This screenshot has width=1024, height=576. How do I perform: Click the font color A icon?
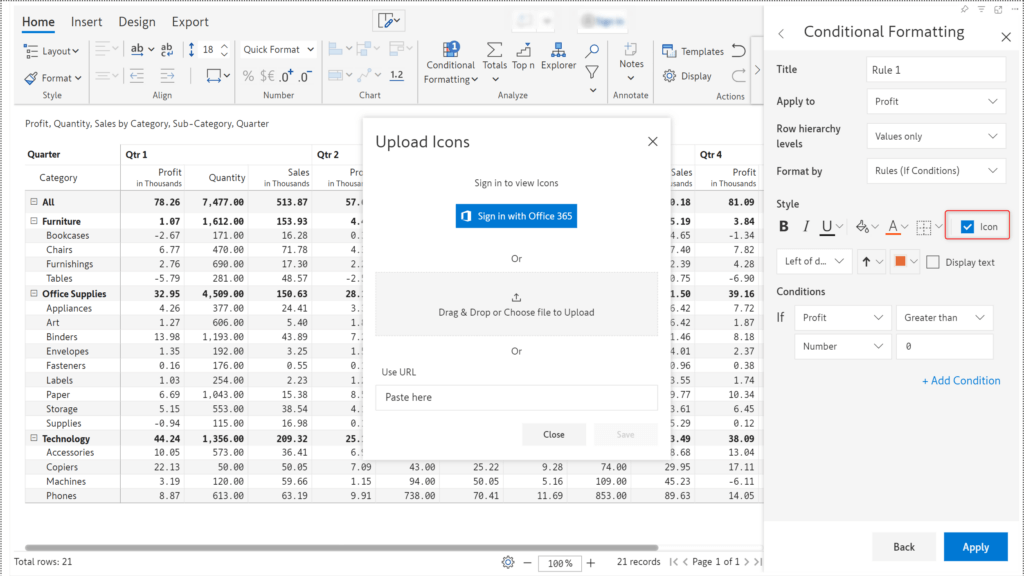pos(893,226)
